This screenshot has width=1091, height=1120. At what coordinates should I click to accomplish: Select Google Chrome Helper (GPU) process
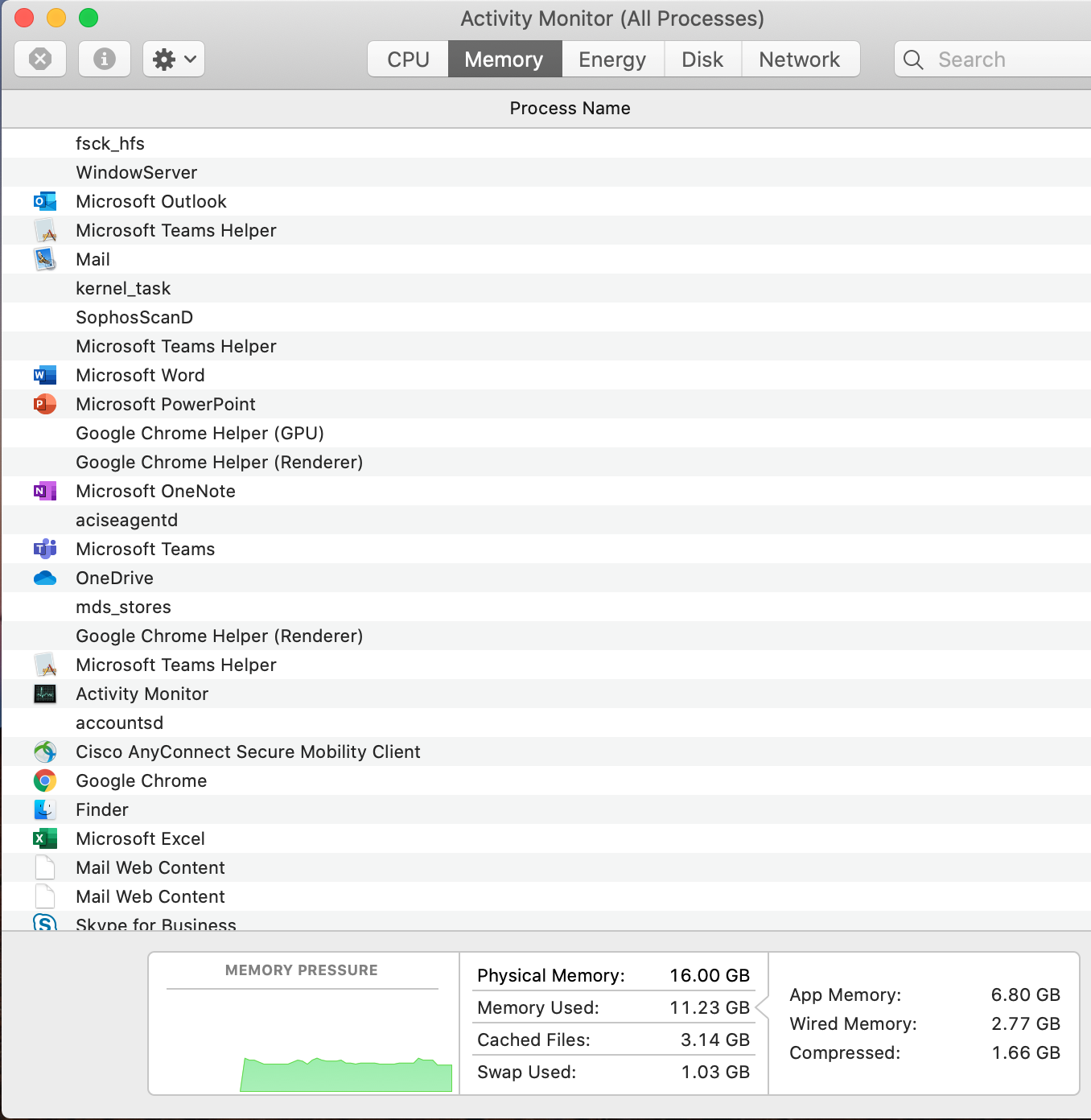[x=546, y=433]
